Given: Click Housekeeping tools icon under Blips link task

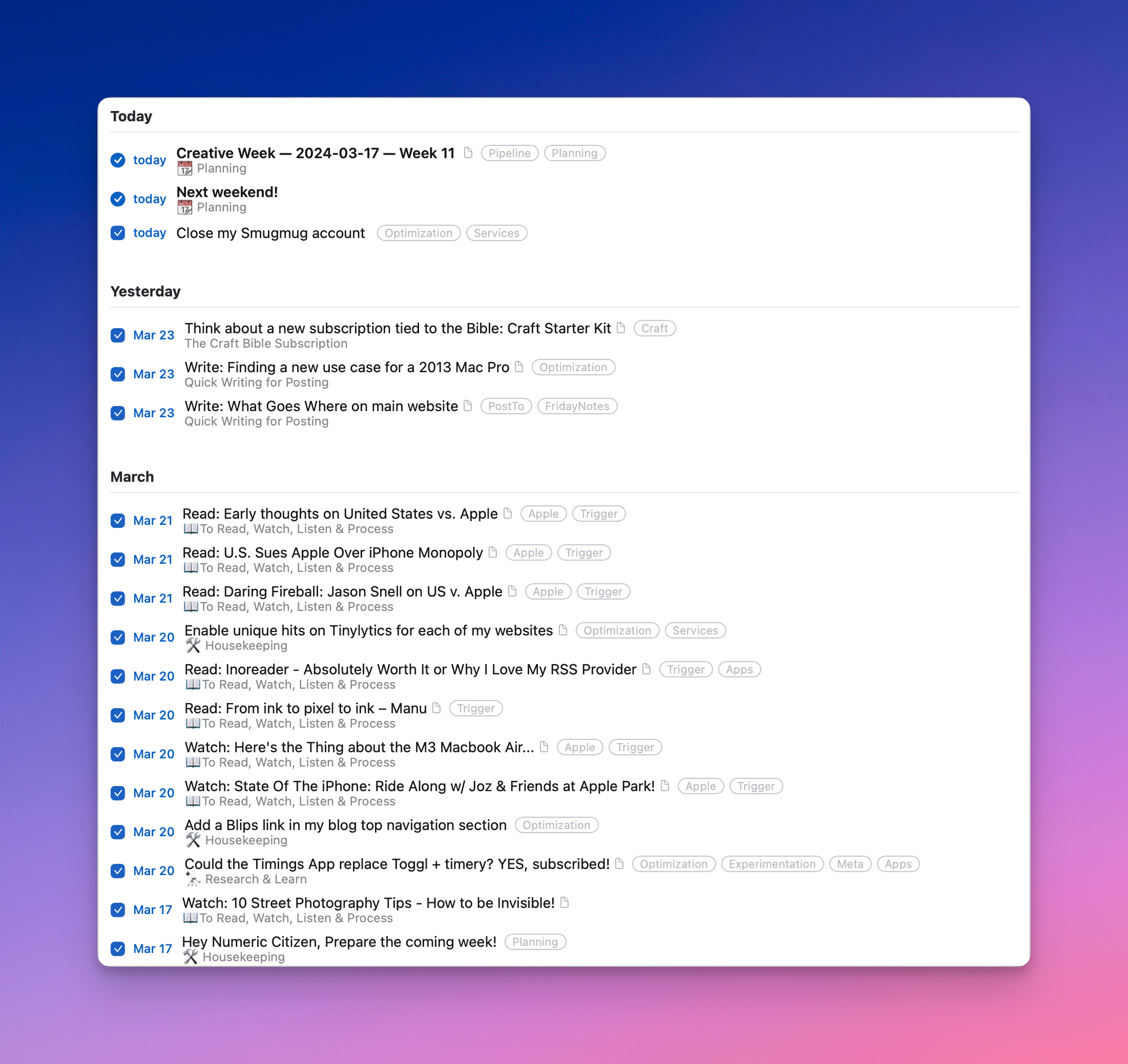Looking at the screenshot, I should click(x=193, y=840).
